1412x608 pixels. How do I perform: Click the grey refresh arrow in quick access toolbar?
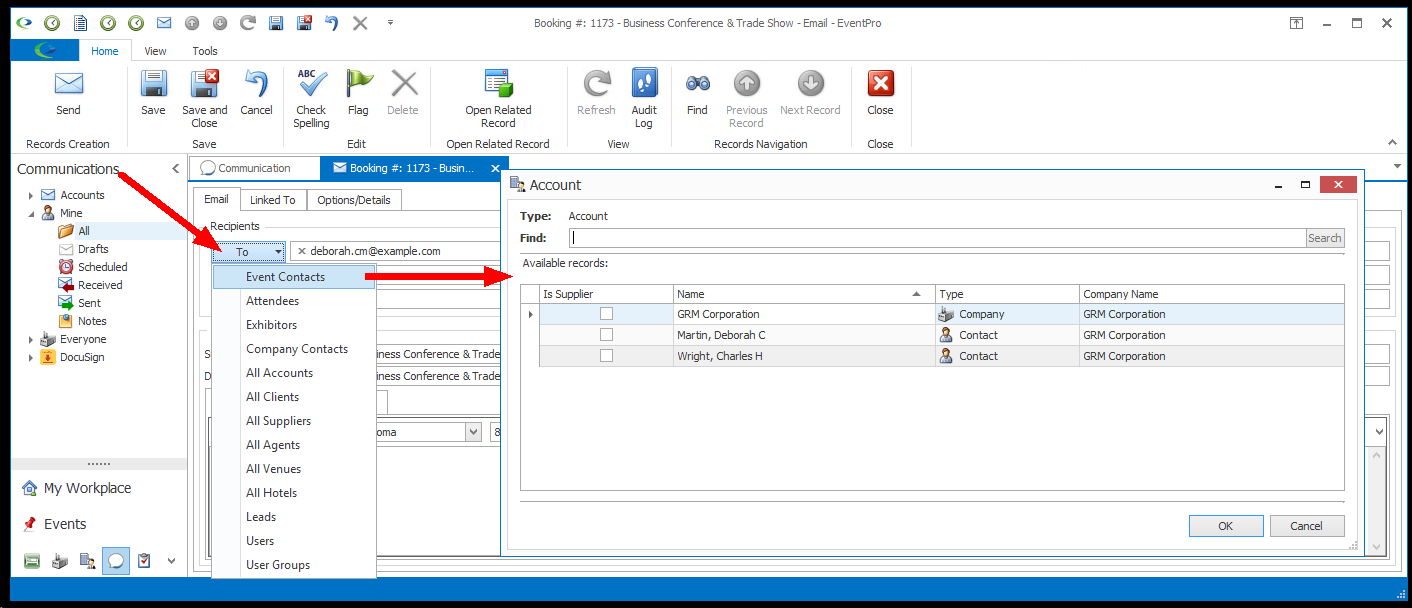248,22
